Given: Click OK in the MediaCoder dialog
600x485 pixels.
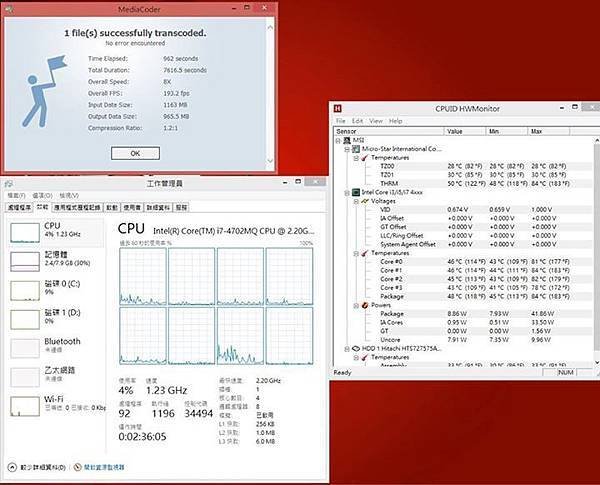Looking at the screenshot, I should point(135,154).
